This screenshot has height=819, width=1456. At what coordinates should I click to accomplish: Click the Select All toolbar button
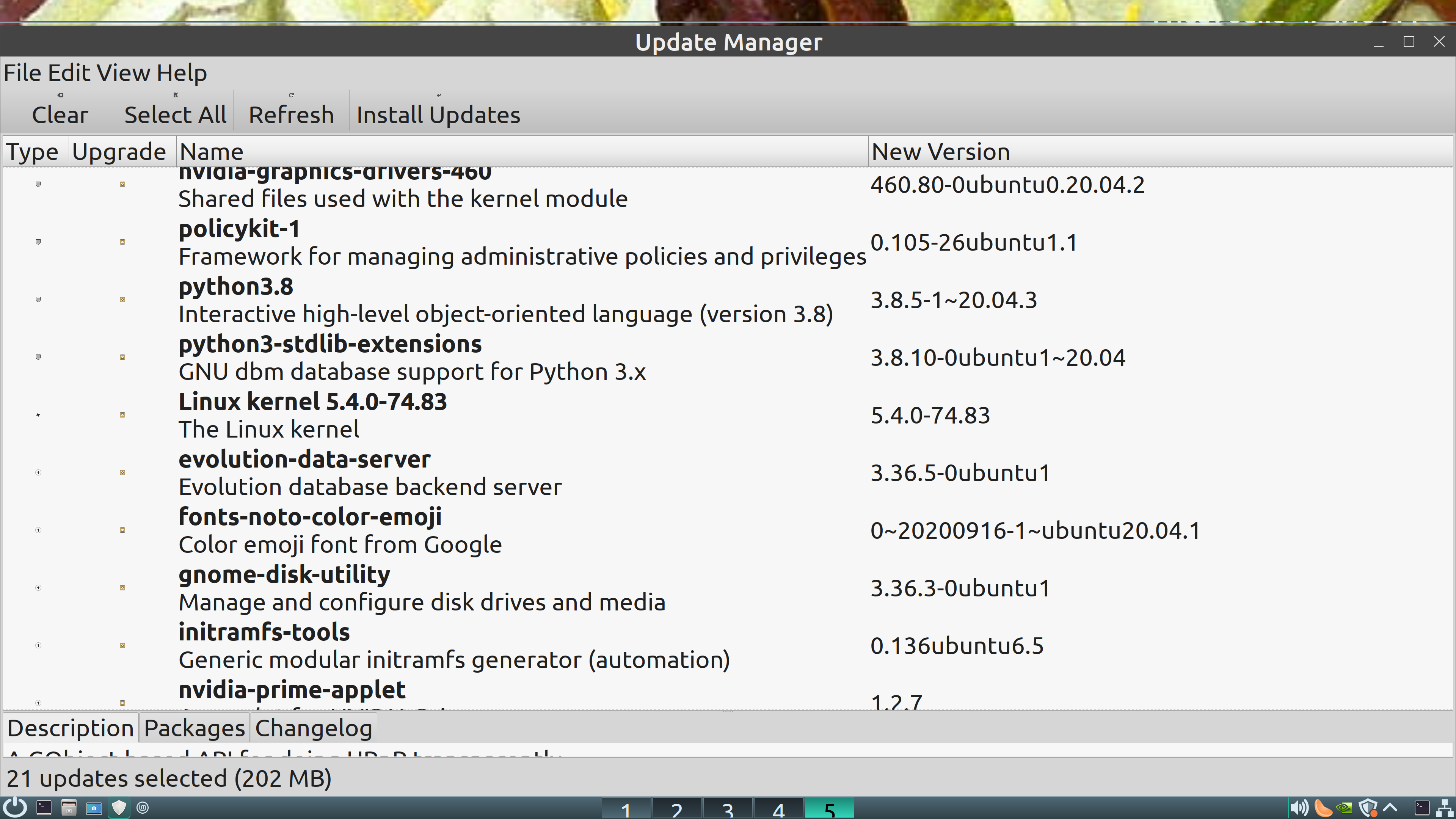(175, 110)
